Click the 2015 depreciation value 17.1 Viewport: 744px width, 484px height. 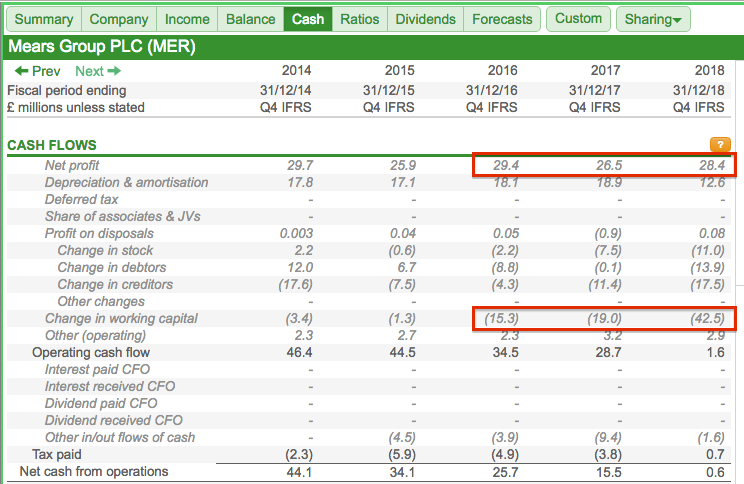(403, 183)
